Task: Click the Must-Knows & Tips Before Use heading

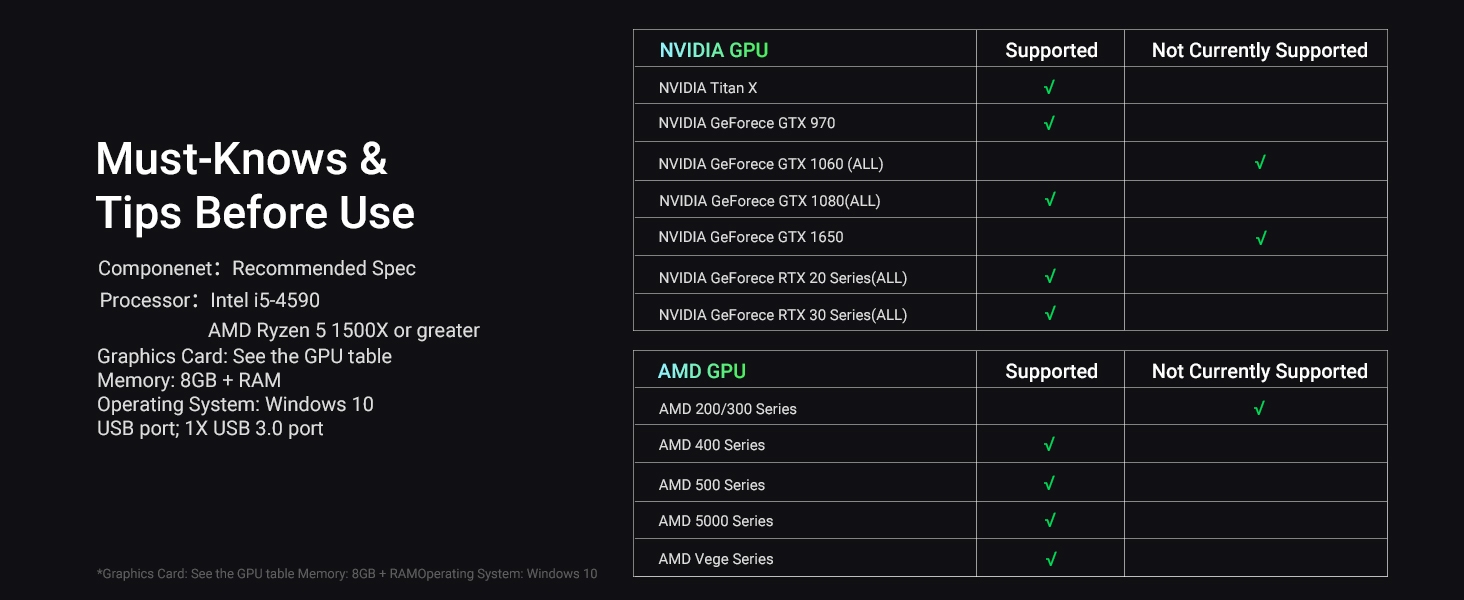Action: [x=255, y=186]
